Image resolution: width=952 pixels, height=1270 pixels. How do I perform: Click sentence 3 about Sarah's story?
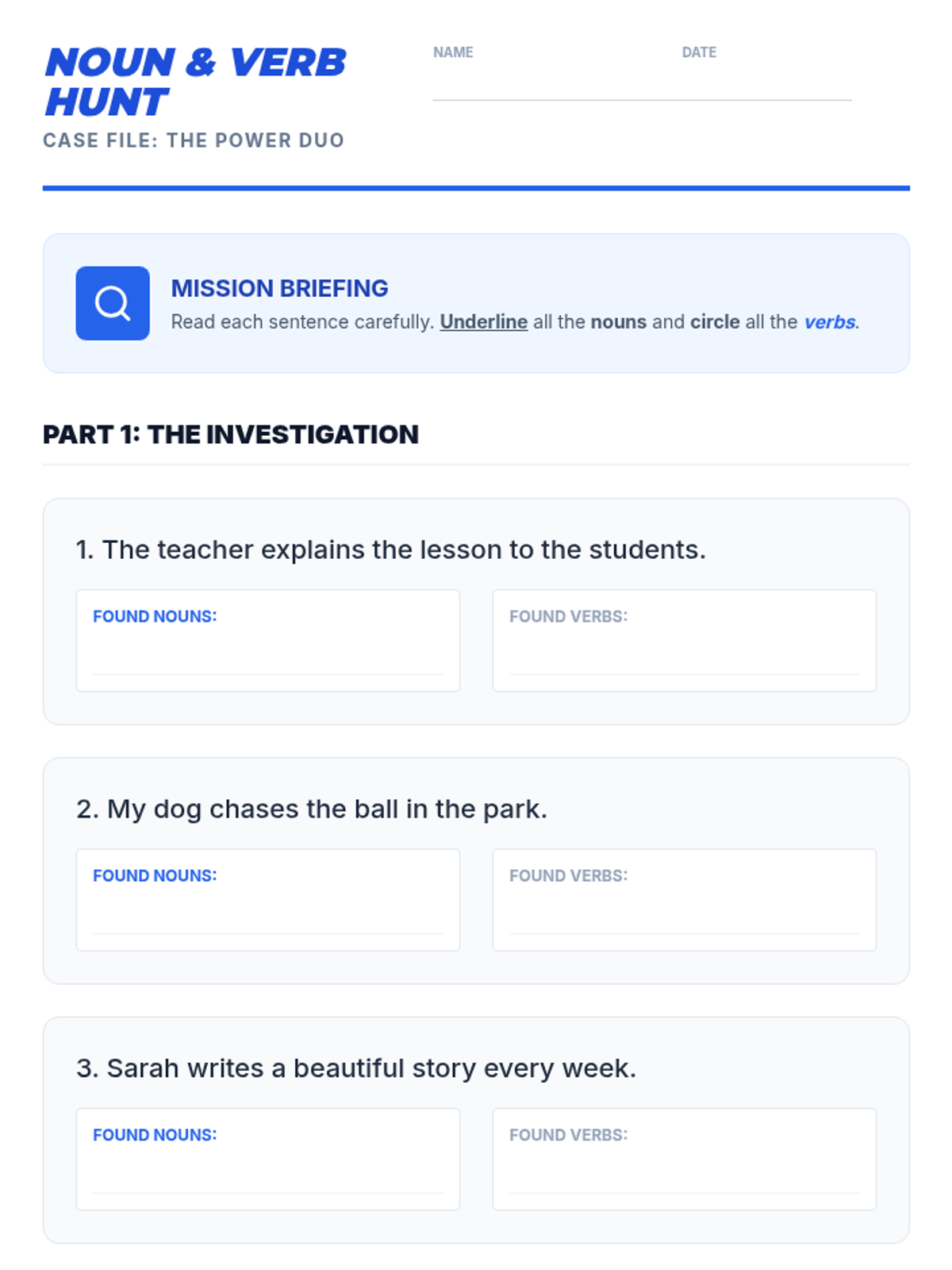[355, 1068]
